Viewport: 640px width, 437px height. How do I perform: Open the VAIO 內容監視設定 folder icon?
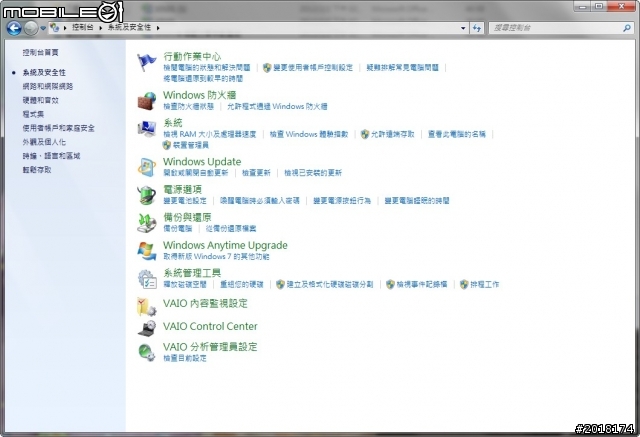pos(147,306)
